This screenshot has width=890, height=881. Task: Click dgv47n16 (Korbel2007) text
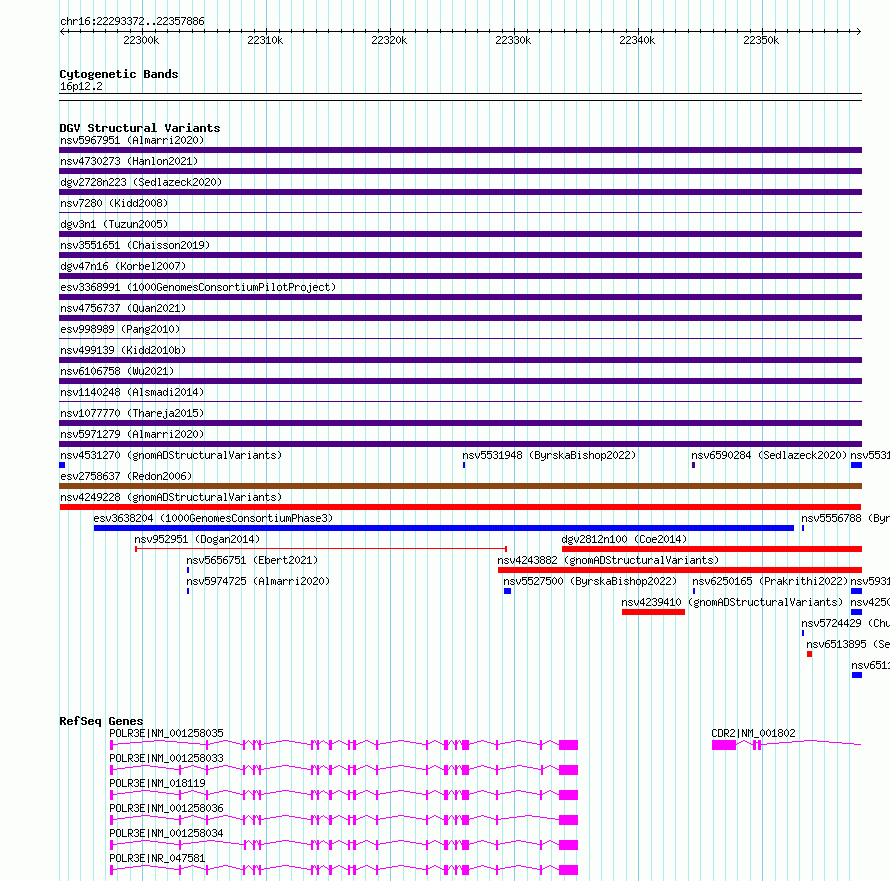(x=123, y=266)
